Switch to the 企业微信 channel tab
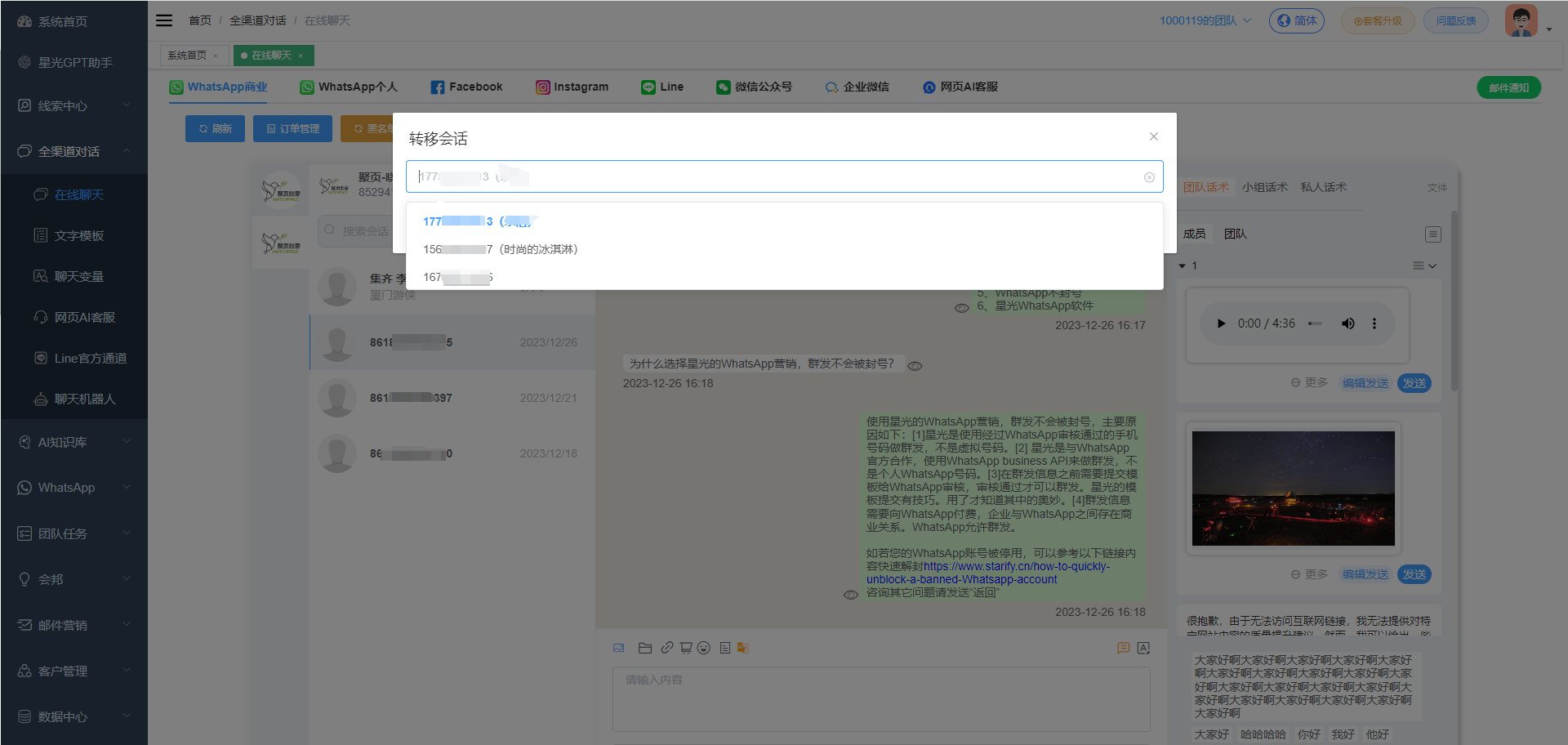This screenshot has height=745, width=1568. 857,87
